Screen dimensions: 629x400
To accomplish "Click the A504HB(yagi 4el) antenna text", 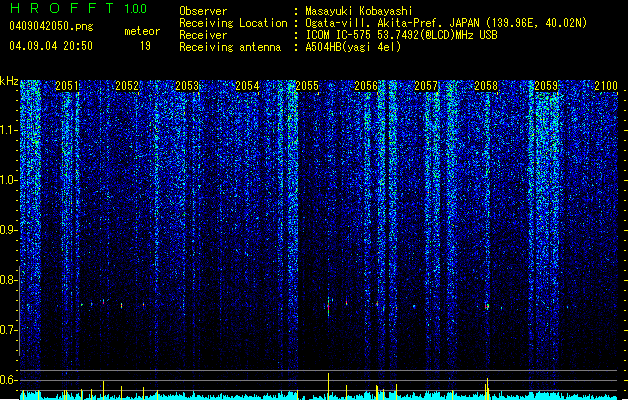I will [x=353, y=47].
